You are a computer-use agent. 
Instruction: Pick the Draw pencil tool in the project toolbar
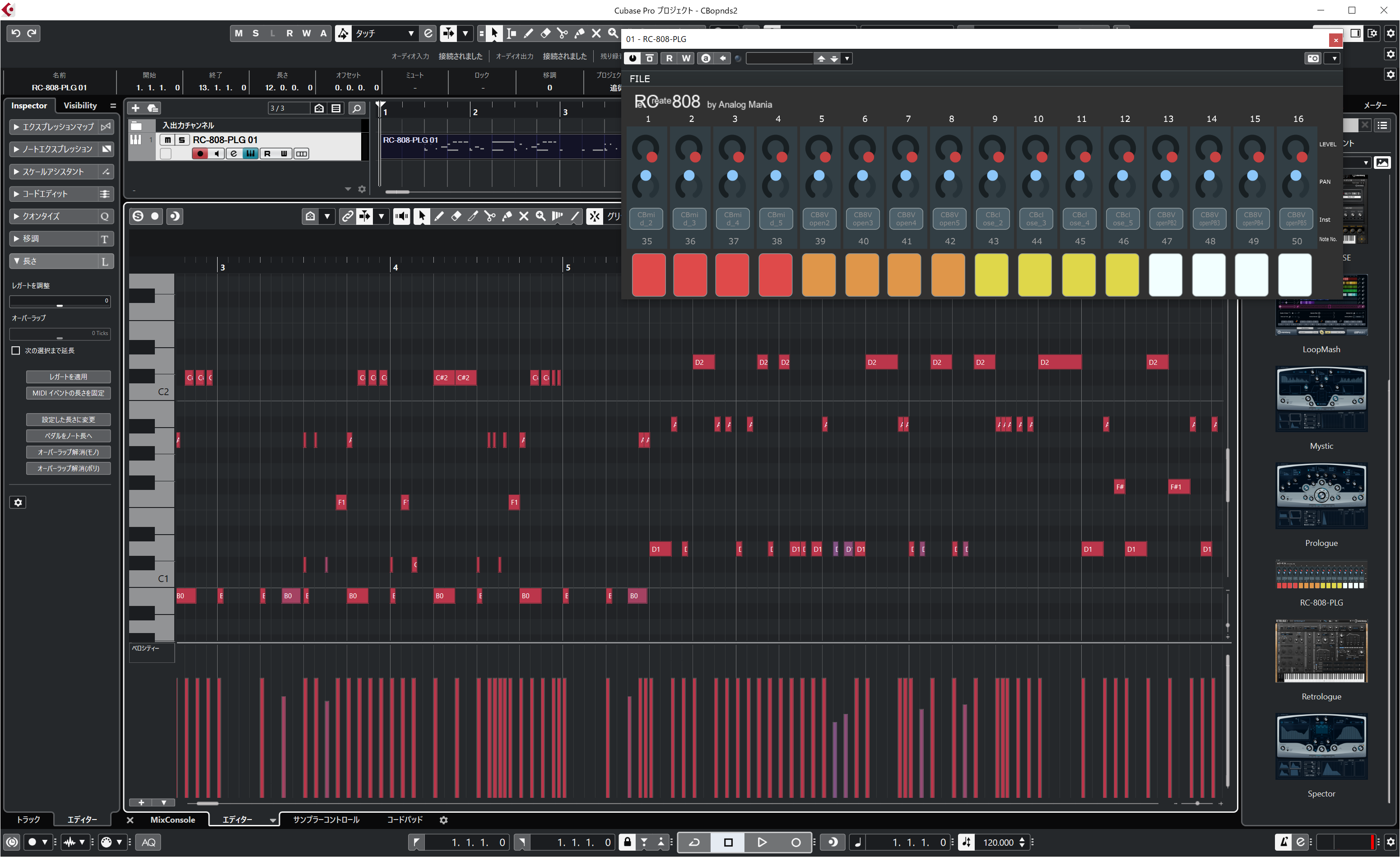pyautogui.click(x=528, y=33)
